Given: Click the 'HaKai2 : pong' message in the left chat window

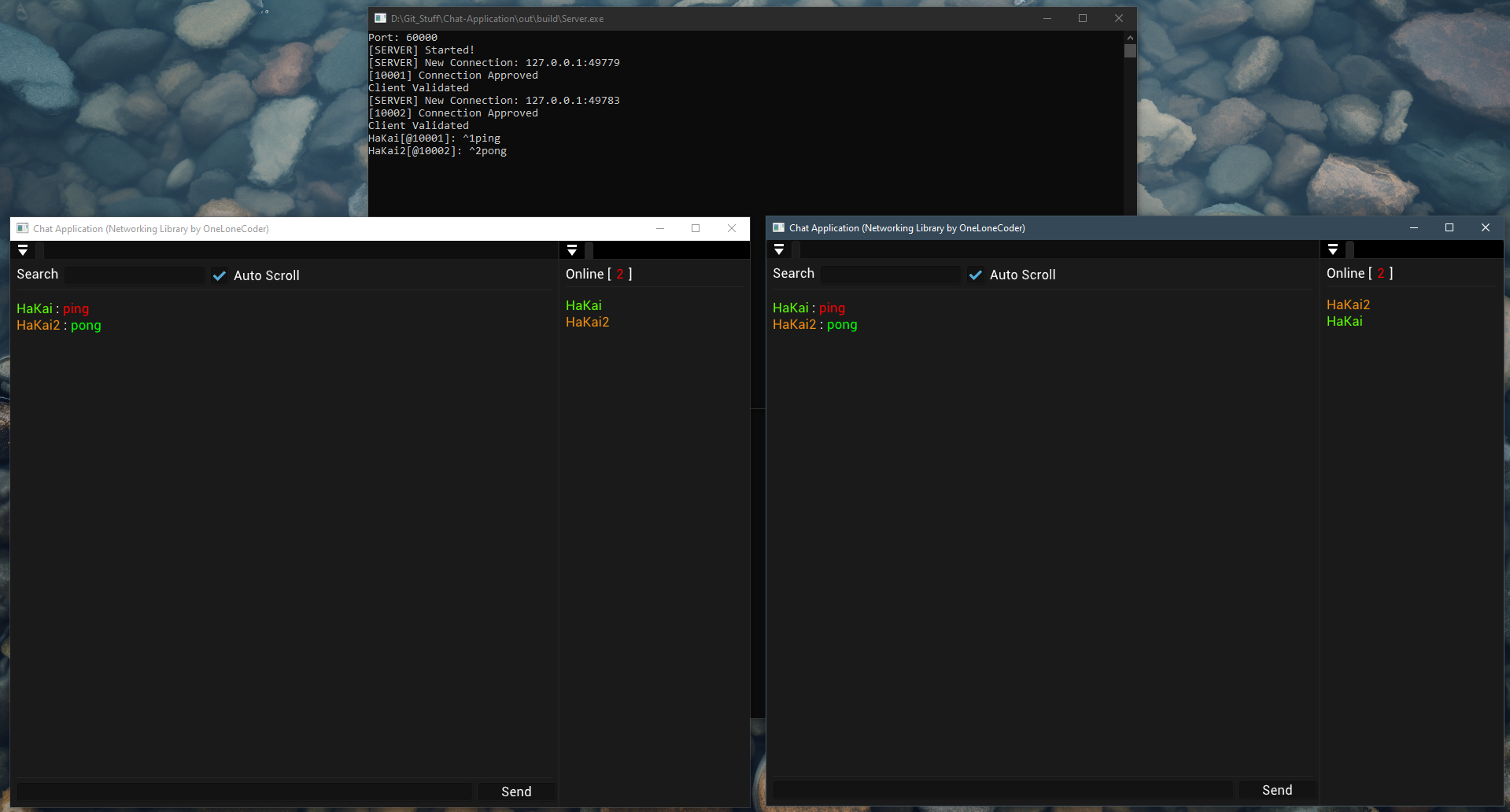Looking at the screenshot, I should click(x=59, y=325).
